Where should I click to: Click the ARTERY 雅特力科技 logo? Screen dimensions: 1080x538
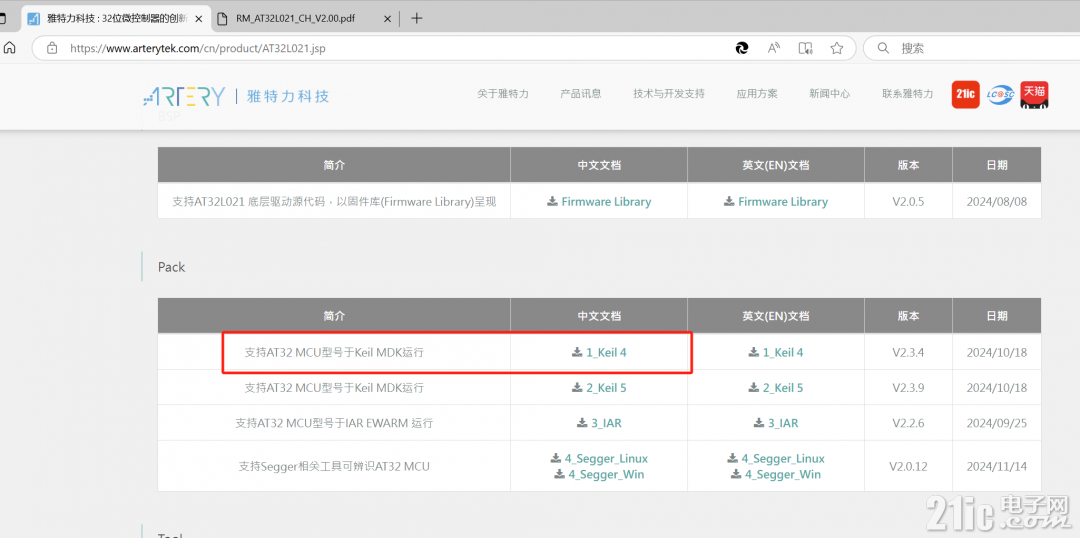point(236,96)
